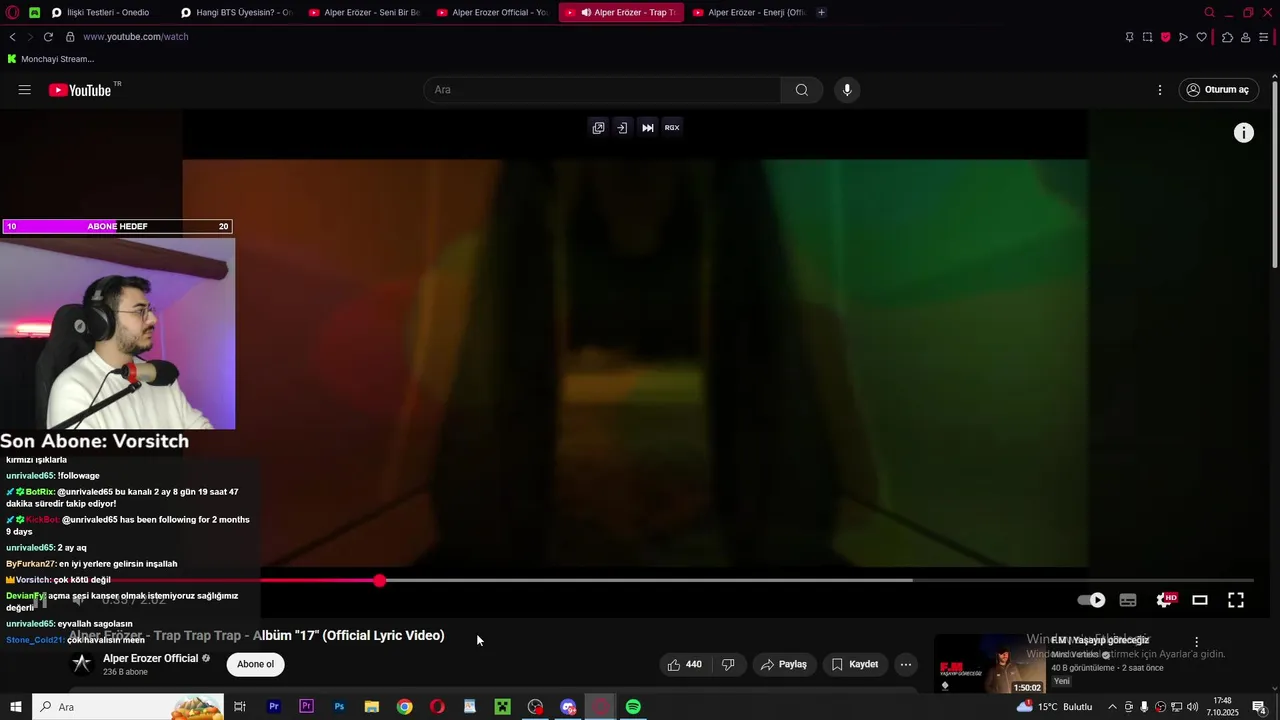Open the Alper Erozer Official channel name
Viewport: 1280px width, 720px height.
[151, 658]
